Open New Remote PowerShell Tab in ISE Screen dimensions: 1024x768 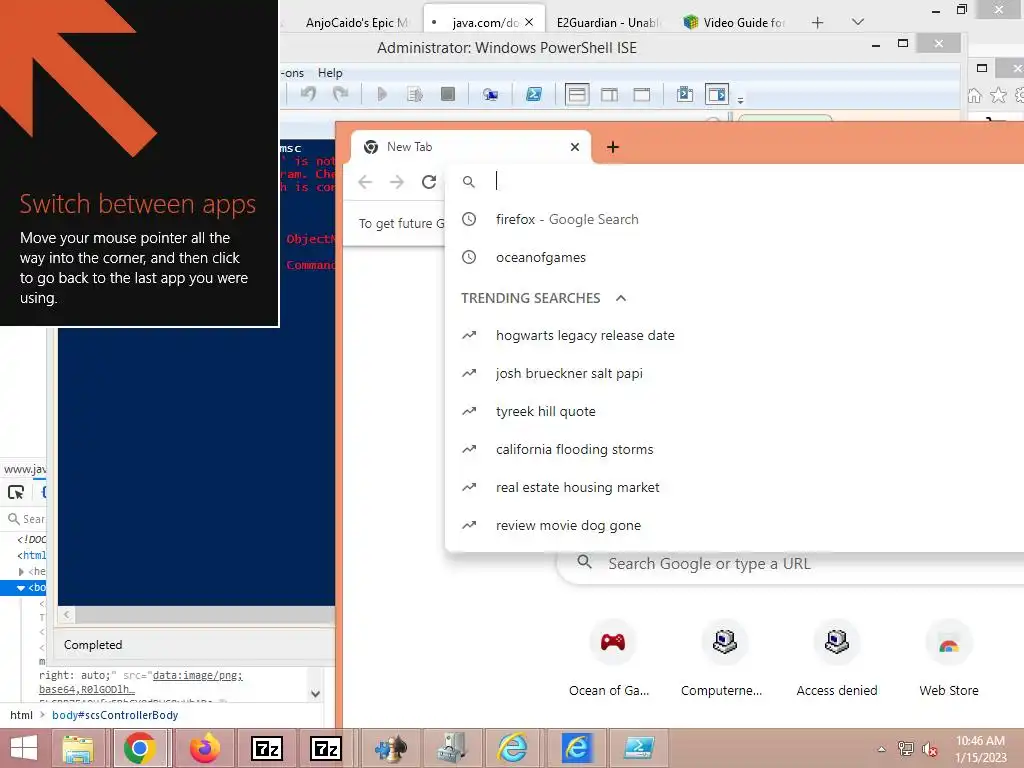coord(490,95)
